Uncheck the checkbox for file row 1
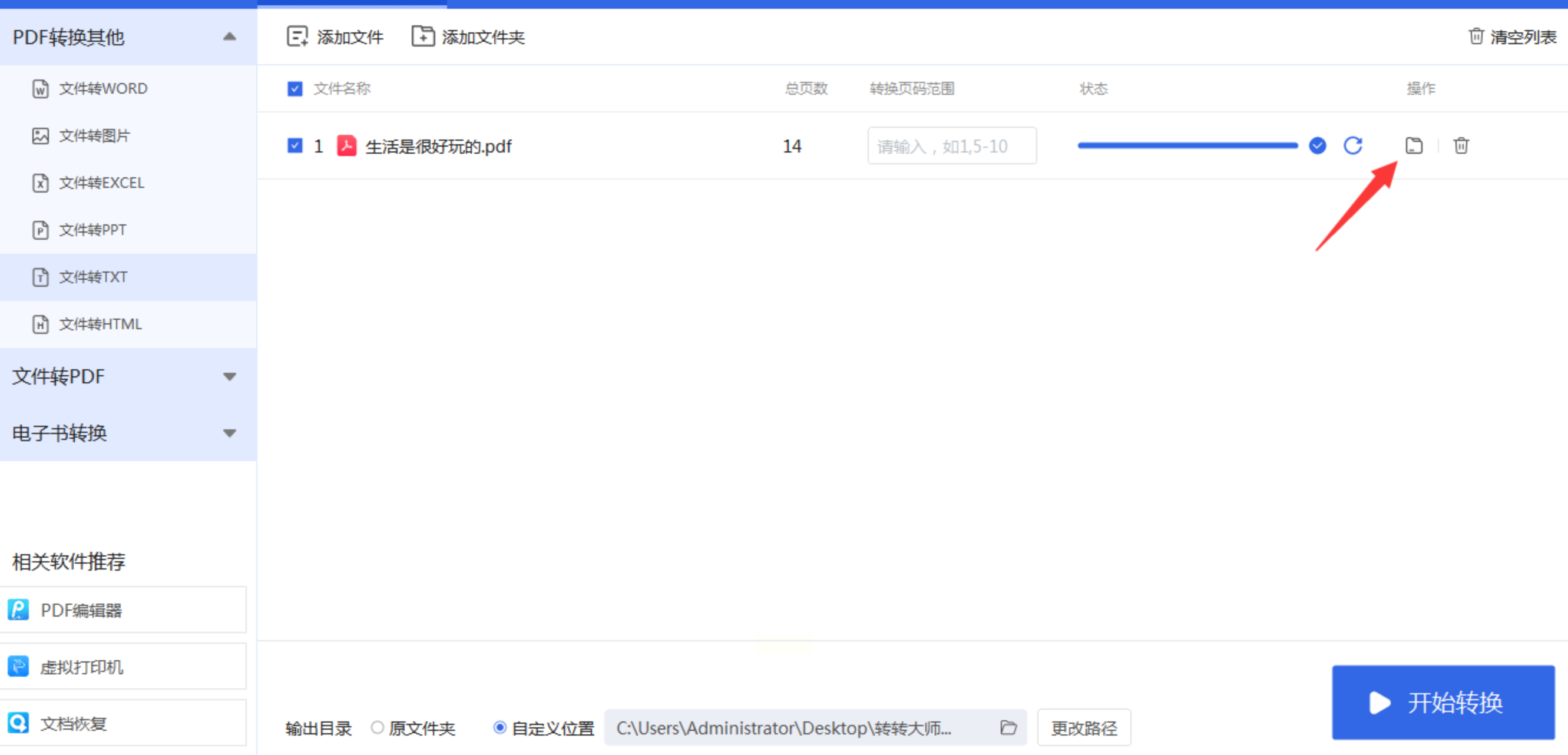The height and width of the screenshot is (755, 1568). 295,146
